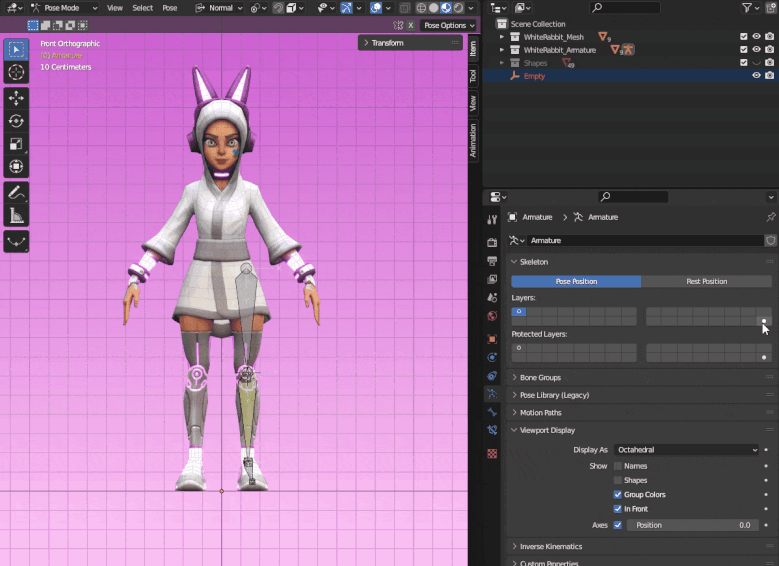Expand the WhiteRabbit_Armature collection tree
The height and width of the screenshot is (566, 779).
[x=502, y=50]
